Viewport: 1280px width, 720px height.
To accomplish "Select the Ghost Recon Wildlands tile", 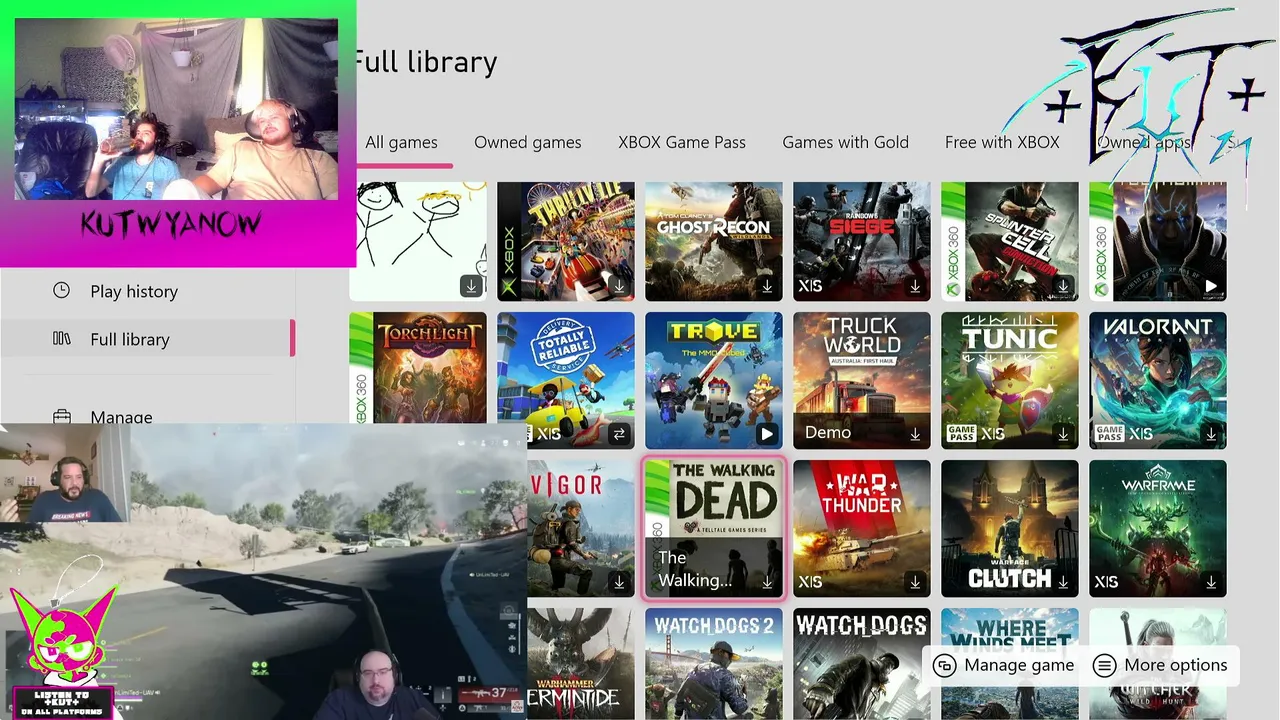I will click(x=714, y=241).
